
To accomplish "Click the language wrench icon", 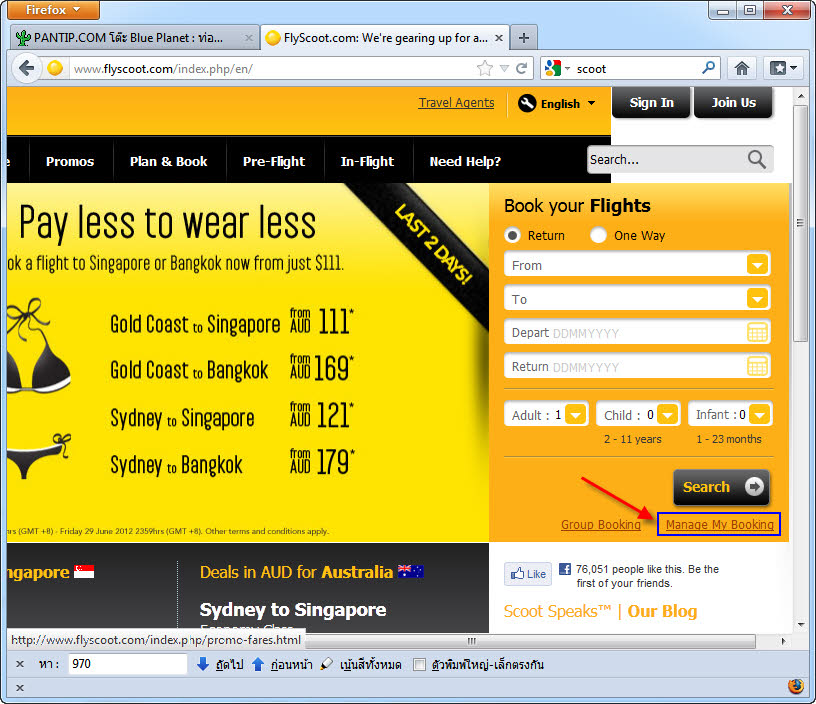I will [527, 103].
